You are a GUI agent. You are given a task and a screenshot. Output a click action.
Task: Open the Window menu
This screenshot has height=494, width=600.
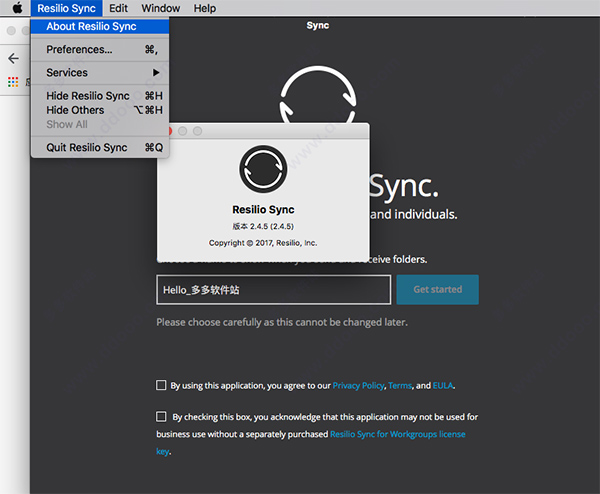pos(160,8)
